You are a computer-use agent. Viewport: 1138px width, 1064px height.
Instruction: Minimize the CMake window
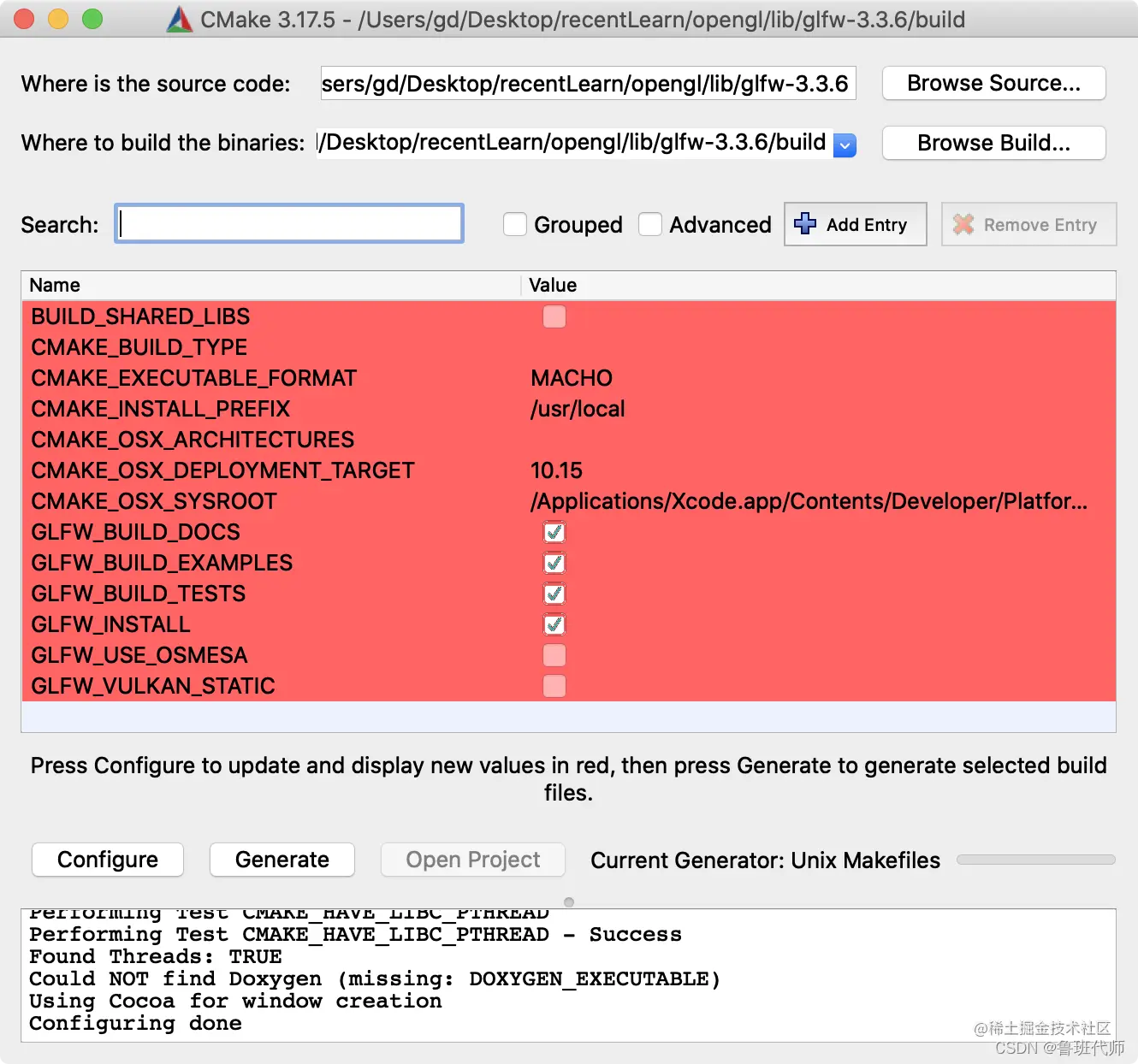(x=58, y=19)
